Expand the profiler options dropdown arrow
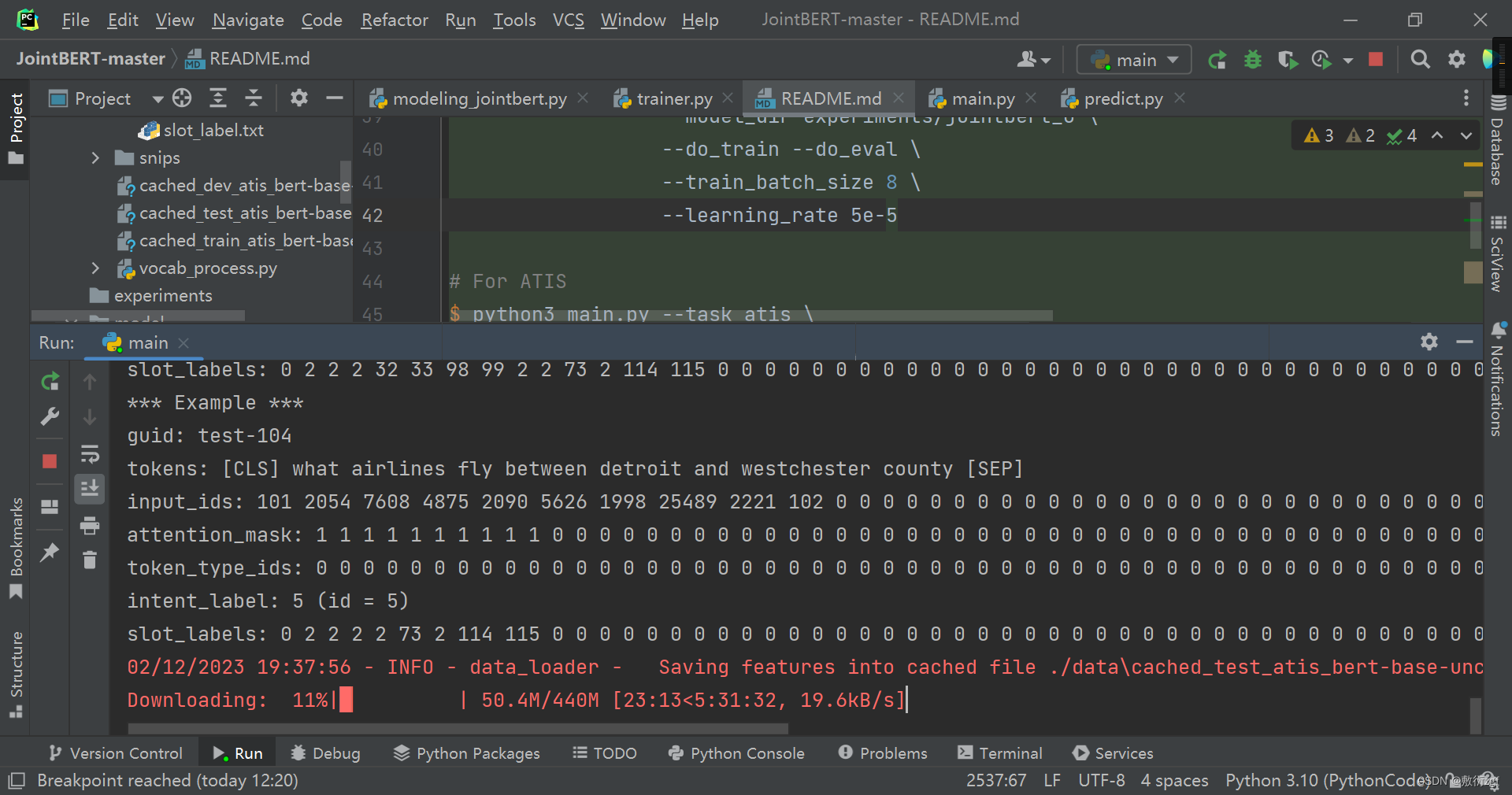Viewport: 1512px width, 795px height. point(1348,61)
